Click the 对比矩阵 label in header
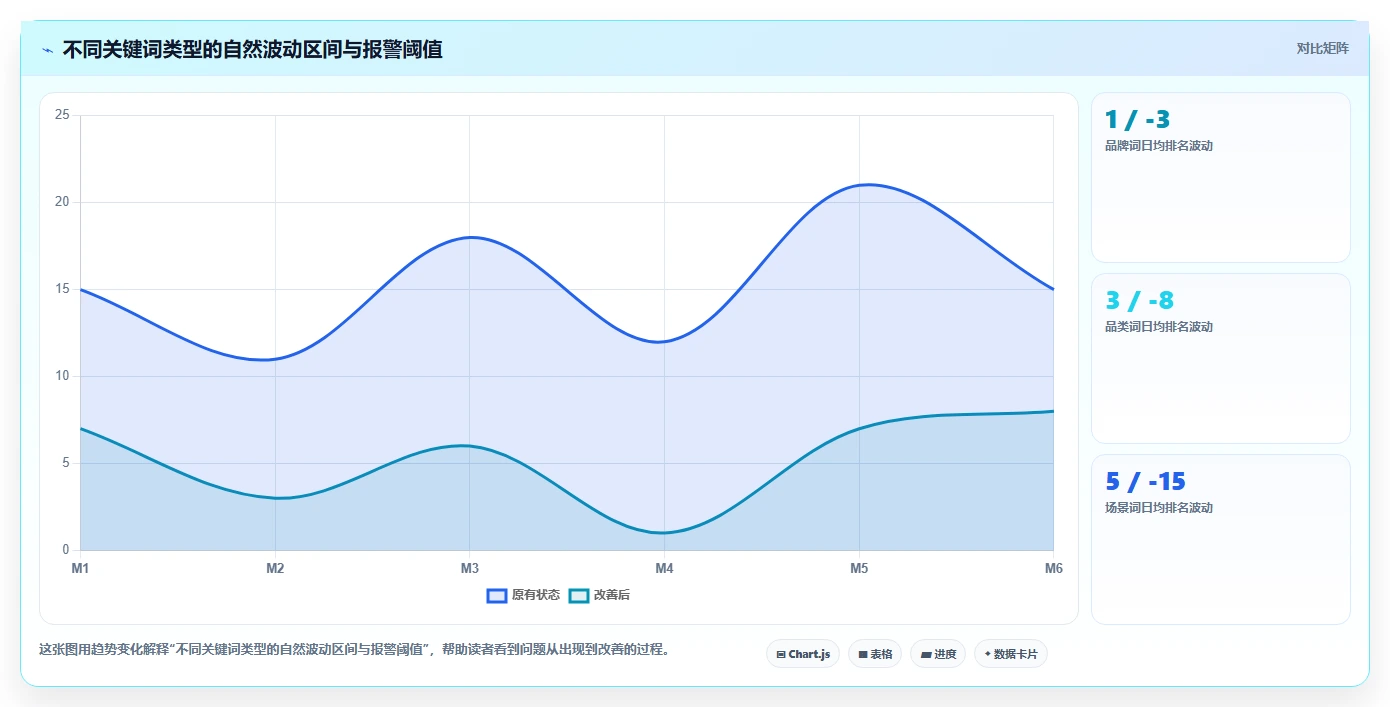The width and height of the screenshot is (1390, 707). click(1322, 48)
